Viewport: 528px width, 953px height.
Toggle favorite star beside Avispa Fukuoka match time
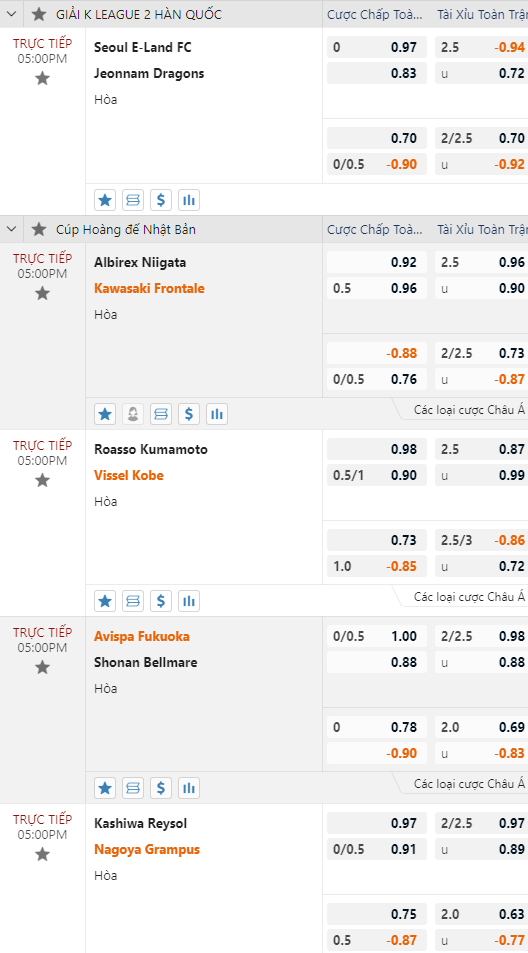click(x=42, y=667)
